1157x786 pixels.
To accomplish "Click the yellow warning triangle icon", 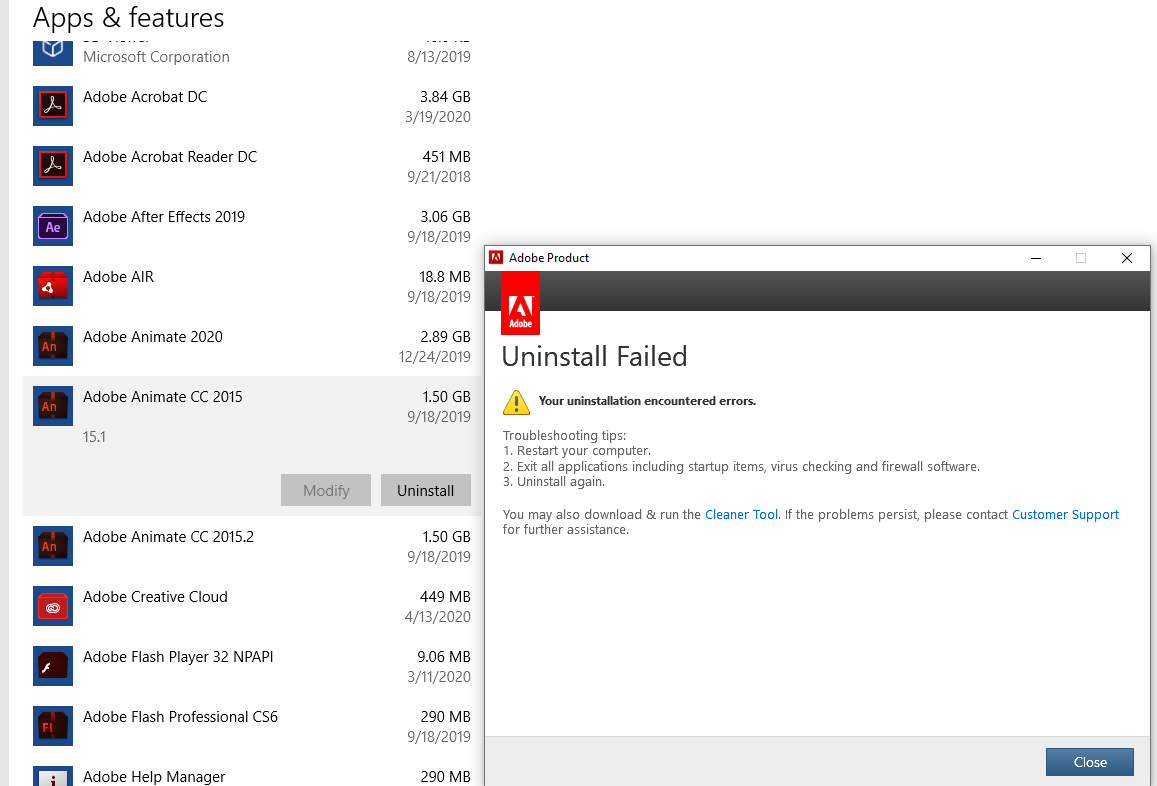I will tap(517, 402).
